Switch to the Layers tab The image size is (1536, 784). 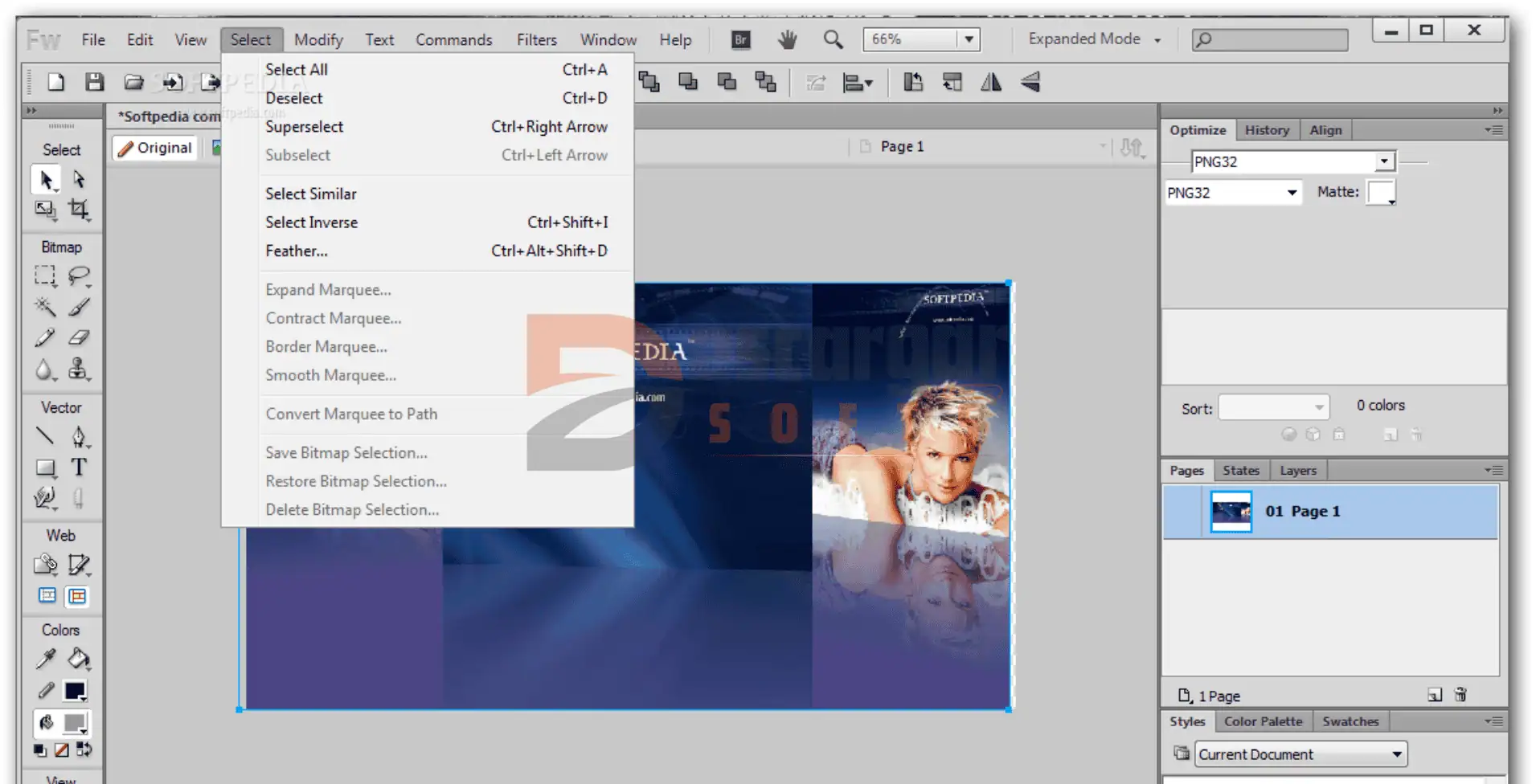pos(1298,471)
